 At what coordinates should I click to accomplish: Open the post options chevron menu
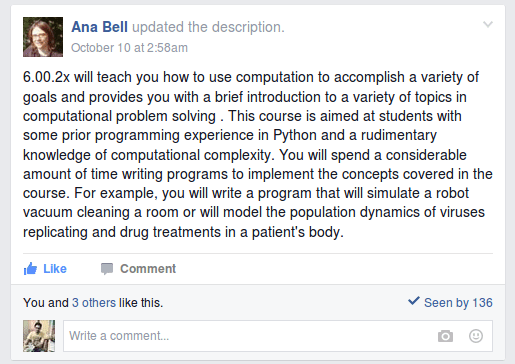[x=488, y=24]
